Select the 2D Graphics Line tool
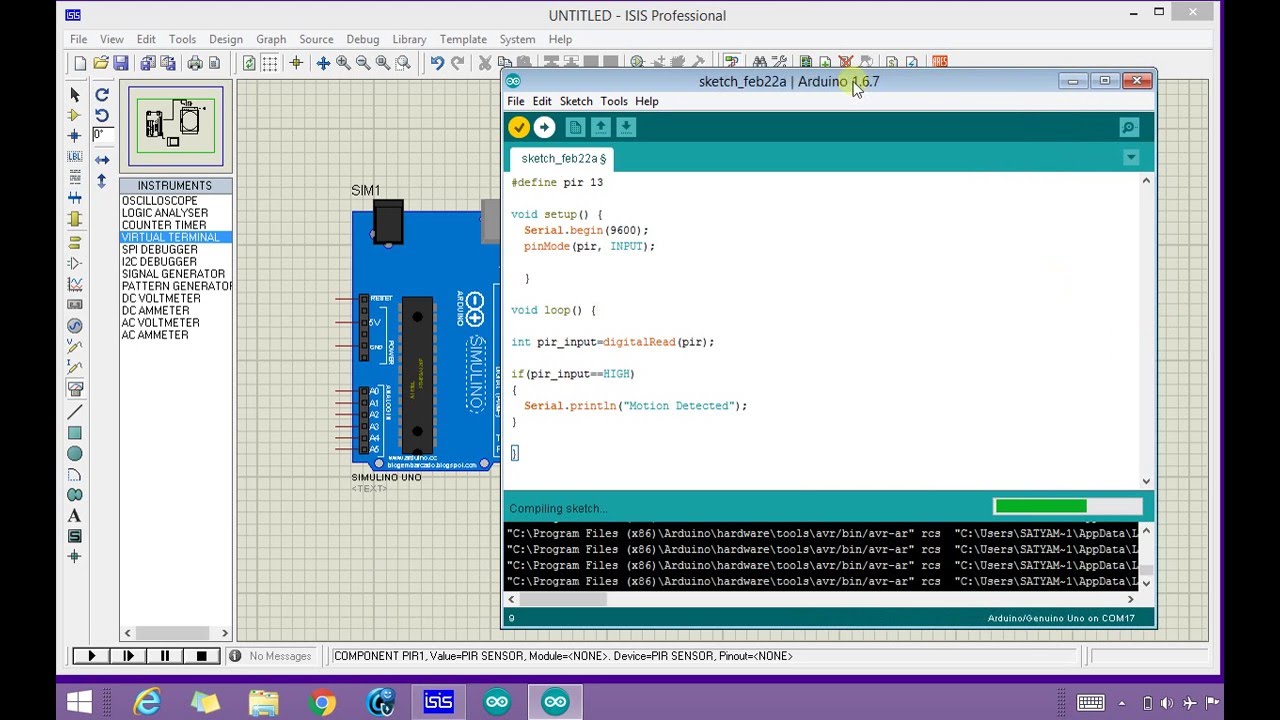Image resolution: width=1280 pixels, height=720 pixels. pos(75,412)
